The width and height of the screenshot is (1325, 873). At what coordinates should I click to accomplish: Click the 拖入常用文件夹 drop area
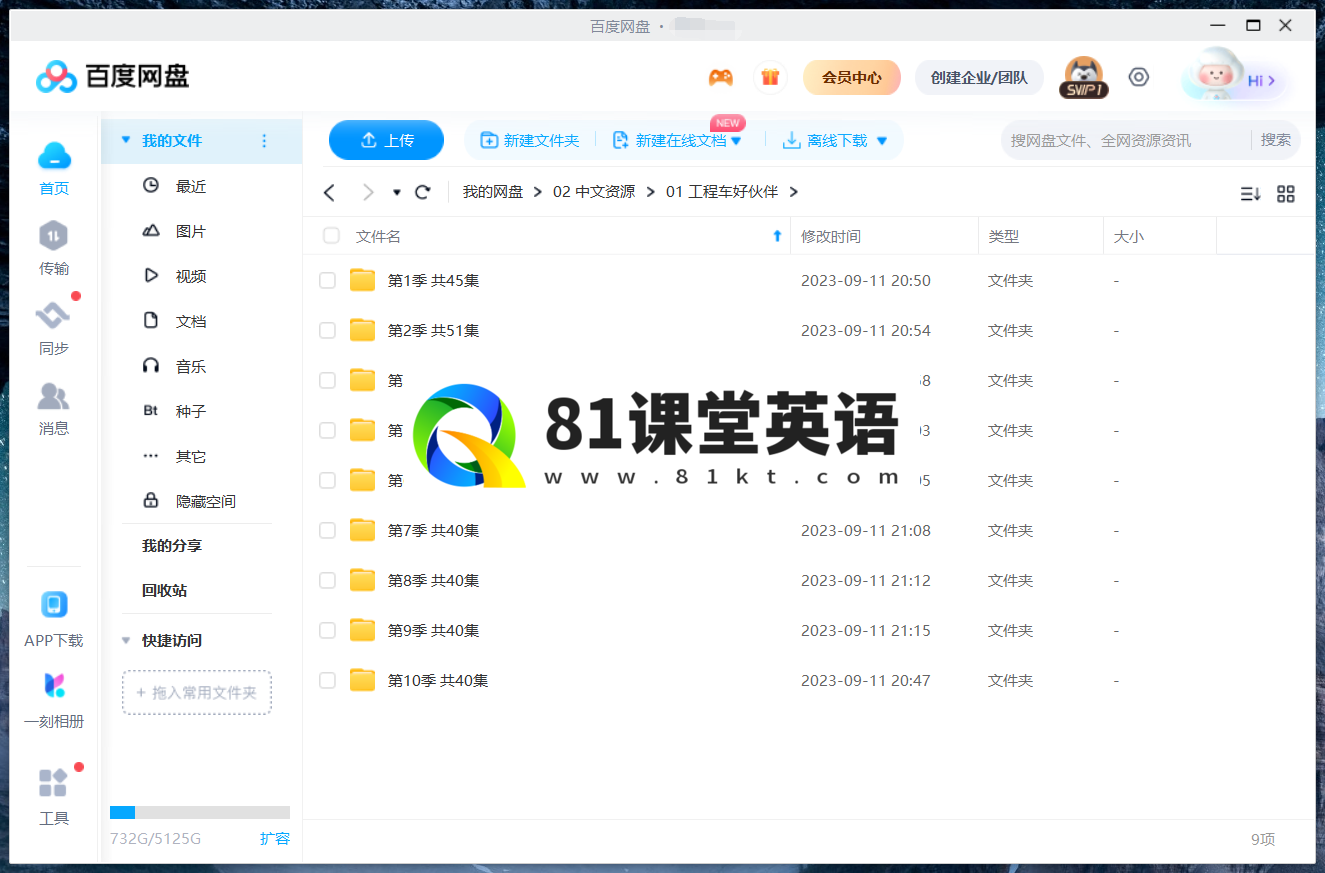click(197, 692)
